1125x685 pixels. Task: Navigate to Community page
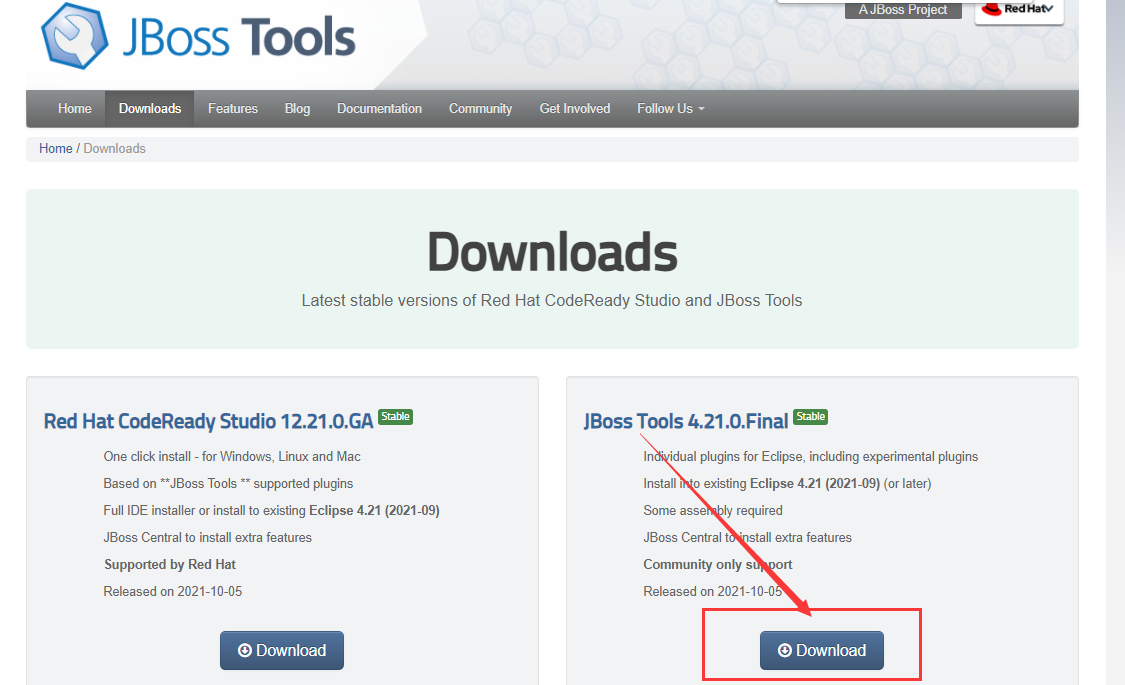click(x=481, y=108)
